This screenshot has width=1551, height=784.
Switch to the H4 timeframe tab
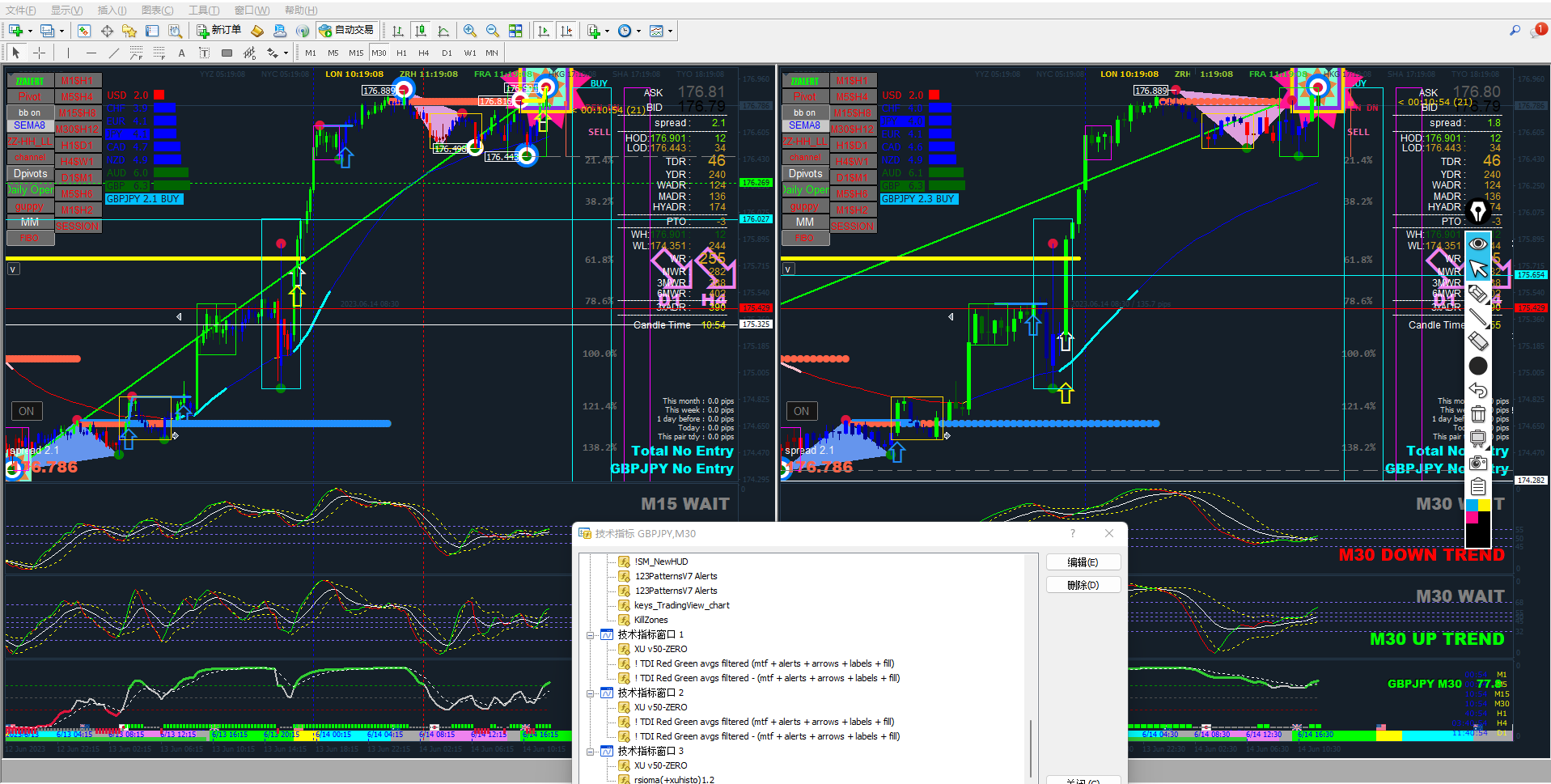tap(423, 53)
